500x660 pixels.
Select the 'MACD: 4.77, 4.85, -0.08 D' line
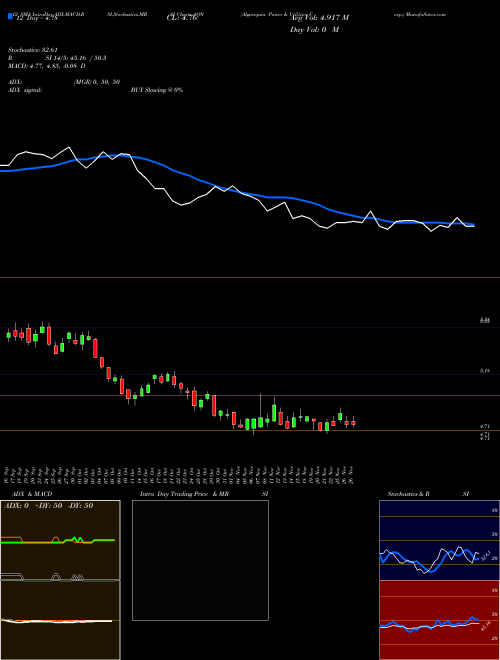pos(46,66)
